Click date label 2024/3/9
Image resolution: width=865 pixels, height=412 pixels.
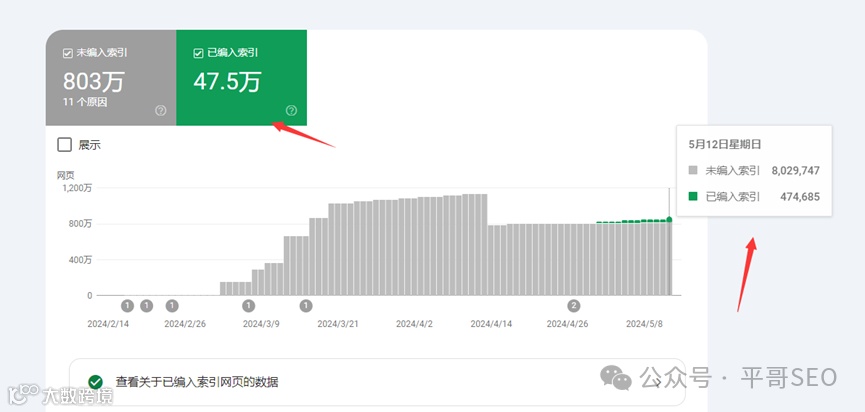point(261,324)
